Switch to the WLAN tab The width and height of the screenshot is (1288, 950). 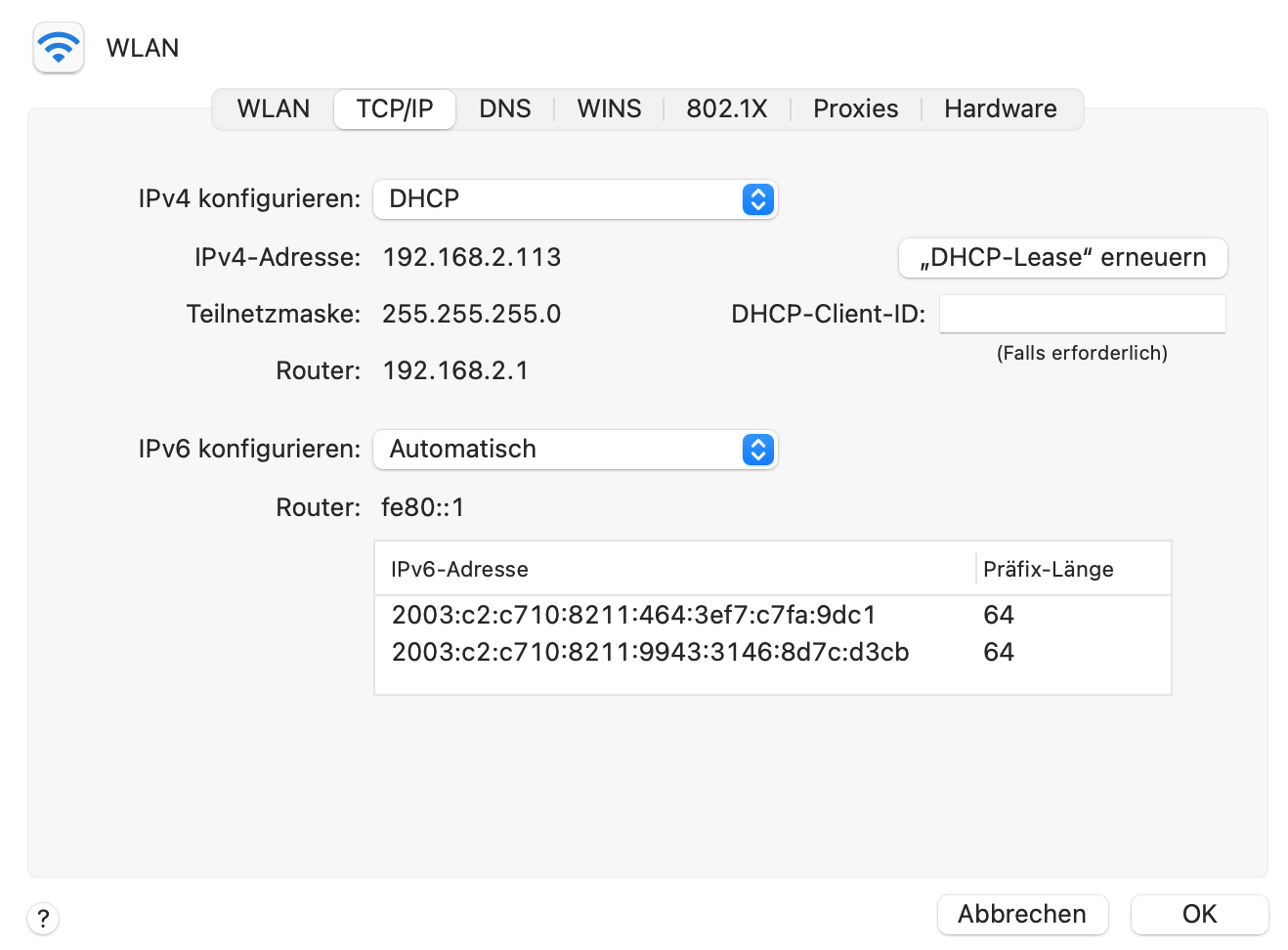[x=274, y=108]
